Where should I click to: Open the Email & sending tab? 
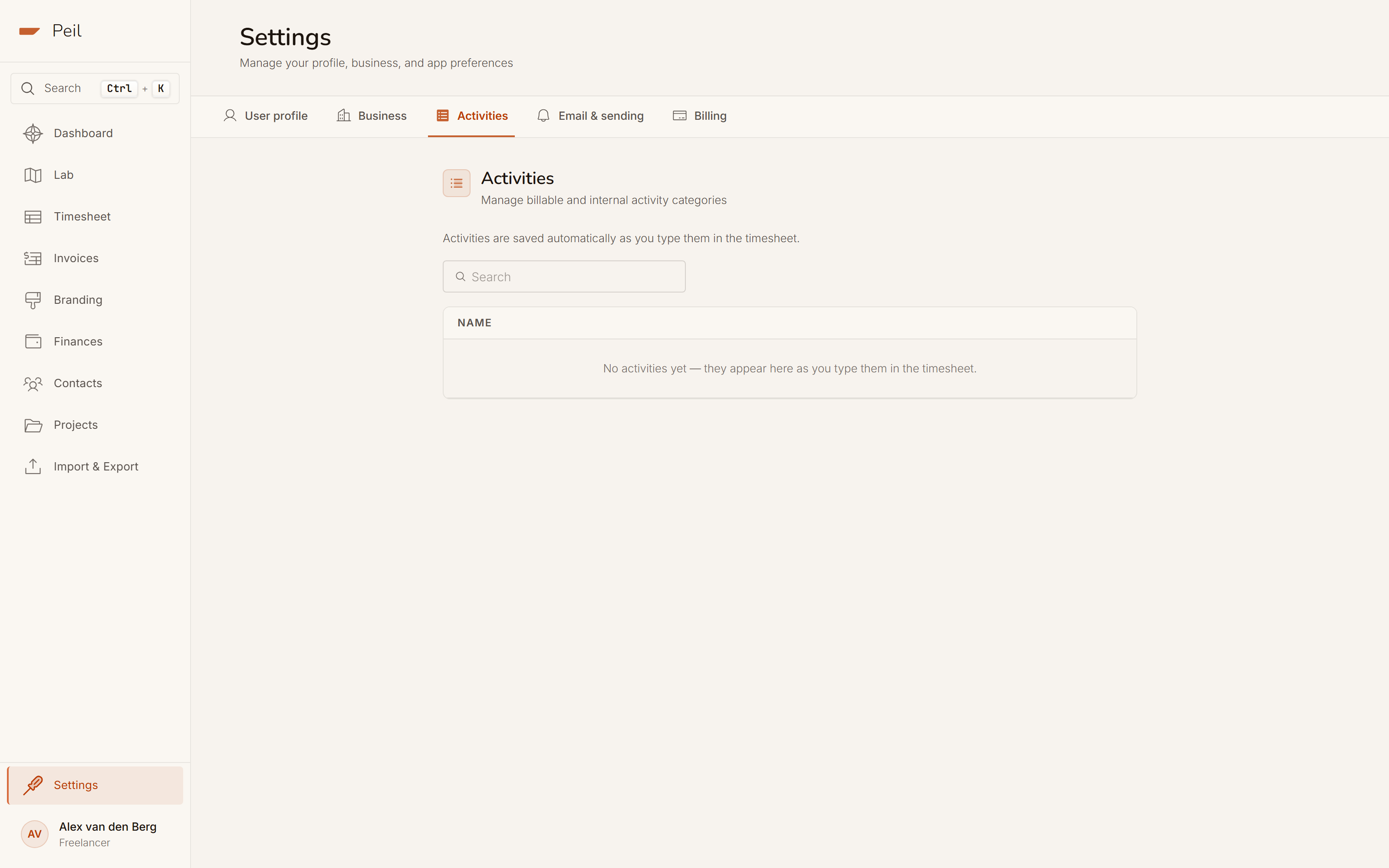590,116
